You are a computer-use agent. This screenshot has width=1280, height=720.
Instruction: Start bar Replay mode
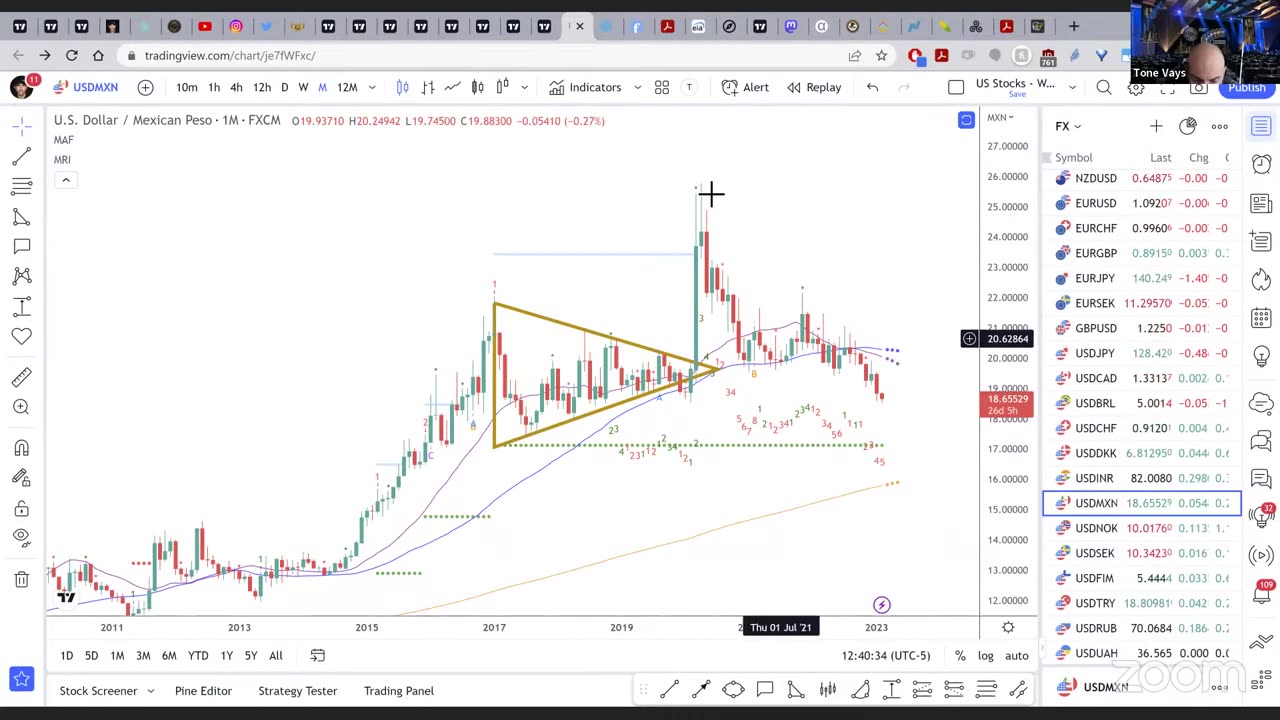813,87
